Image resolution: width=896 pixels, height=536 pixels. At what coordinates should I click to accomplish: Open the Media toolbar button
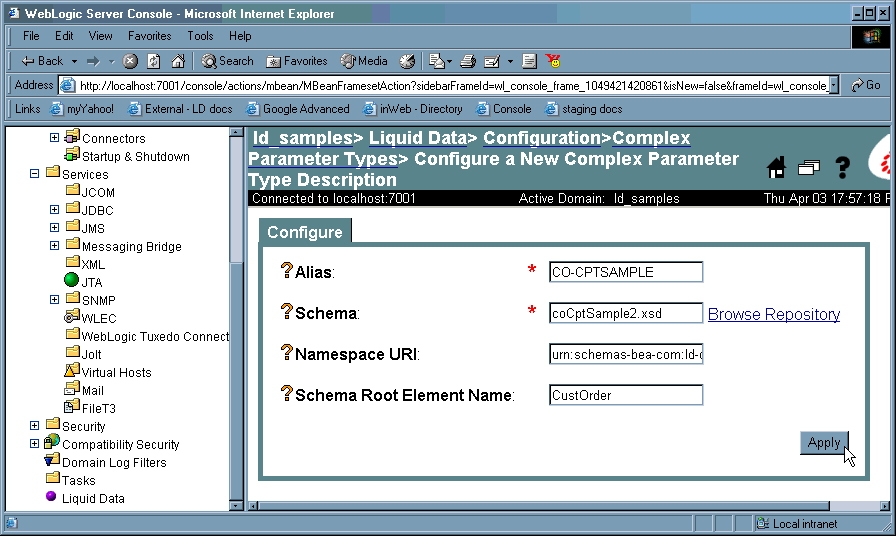point(364,61)
